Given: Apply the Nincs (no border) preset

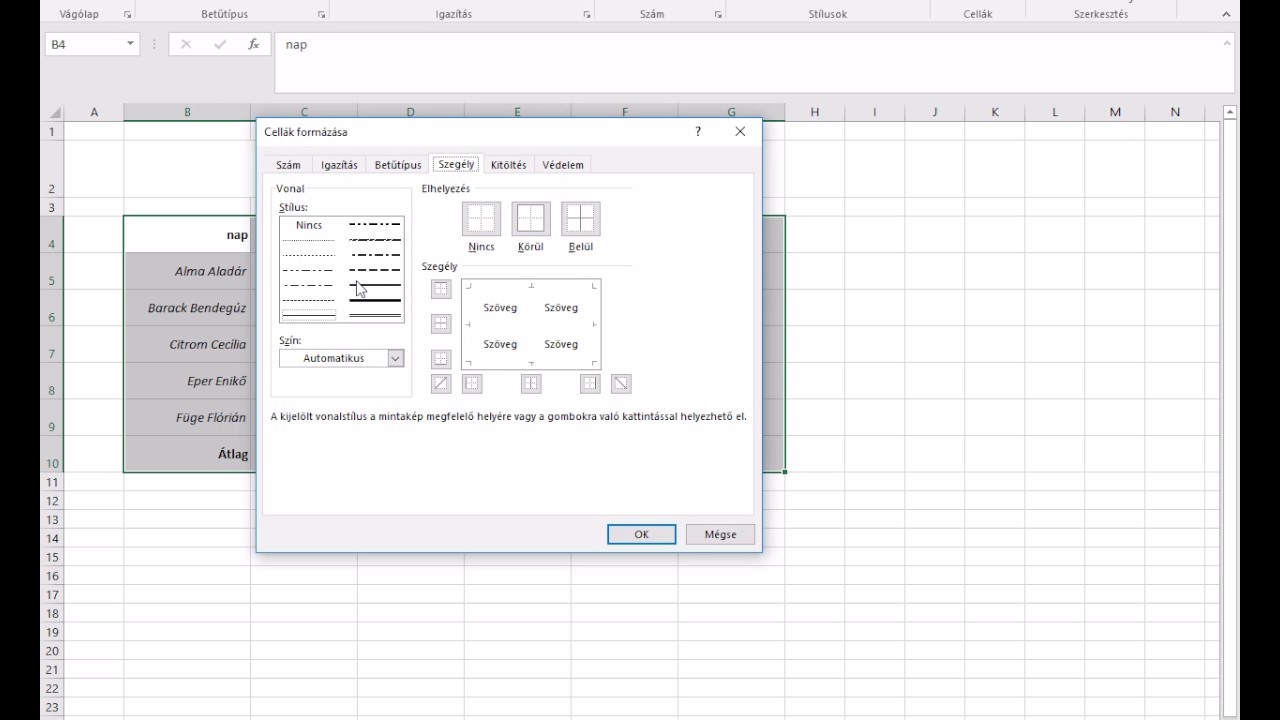Looking at the screenshot, I should [x=481, y=218].
